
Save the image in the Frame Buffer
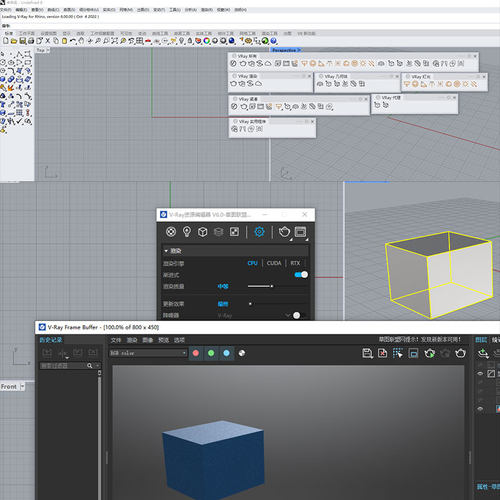tap(367, 353)
